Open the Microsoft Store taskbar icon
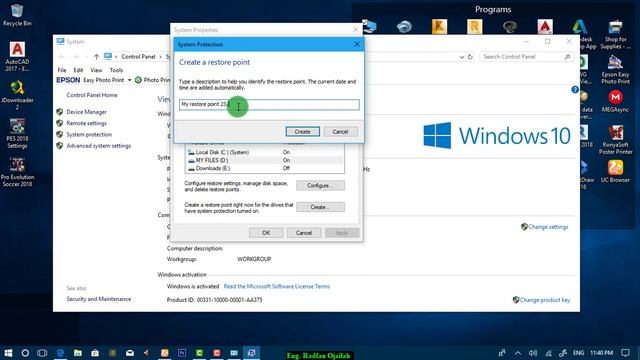Viewport: 640px width, 360px height. click(x=95, y=353)
